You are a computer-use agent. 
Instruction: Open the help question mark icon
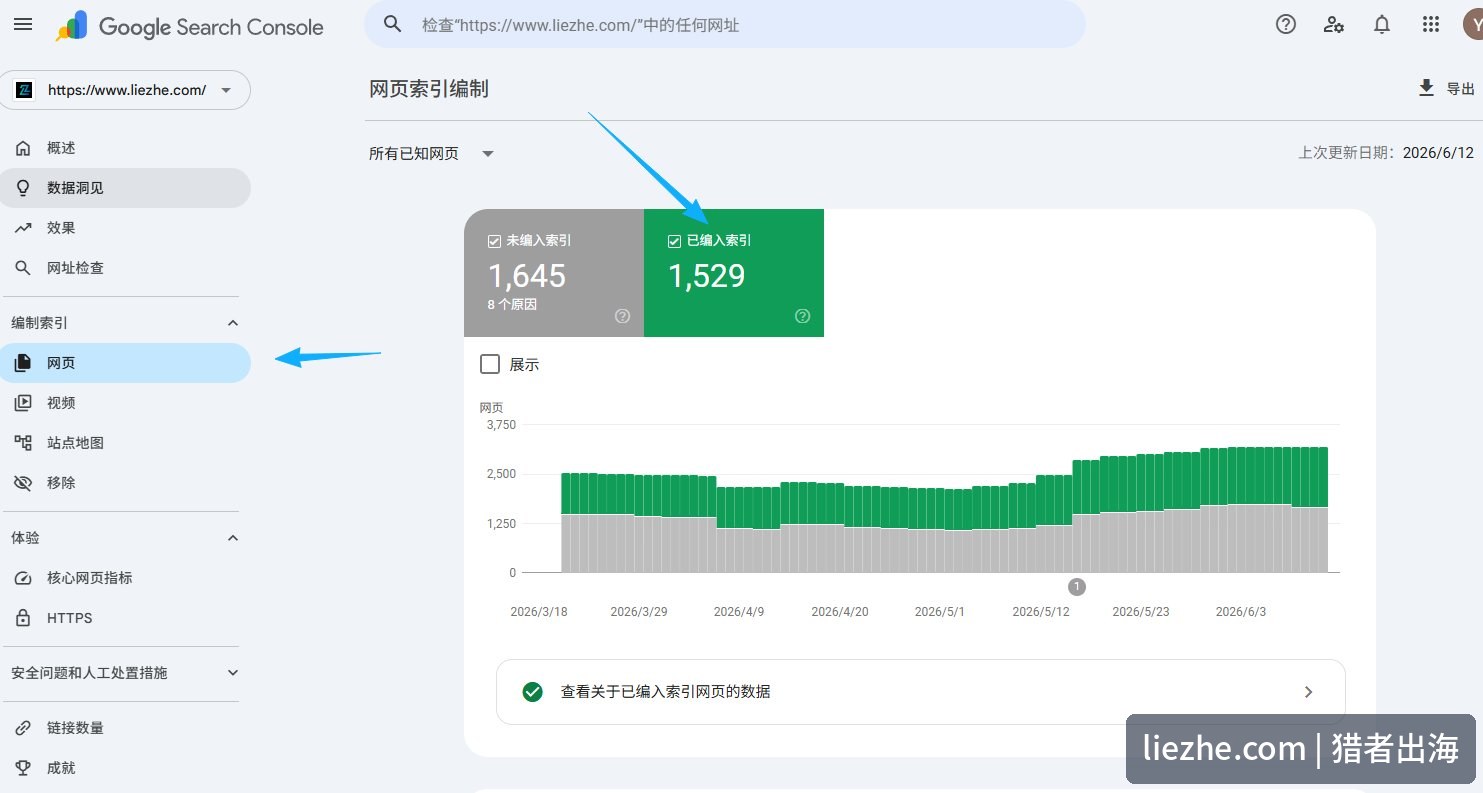coord(1286,25)
